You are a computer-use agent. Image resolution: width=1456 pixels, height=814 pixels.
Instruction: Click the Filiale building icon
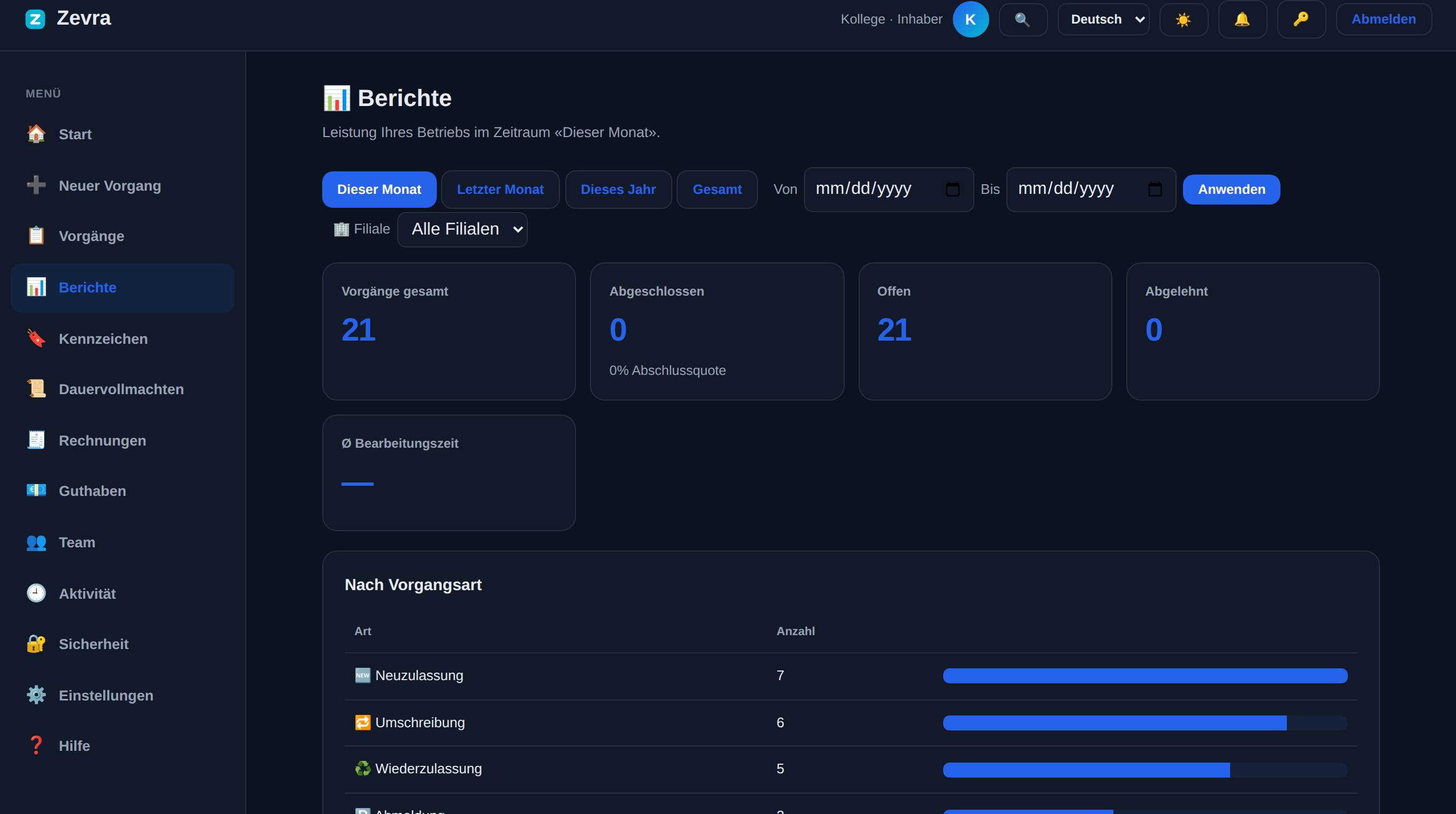pyautogui.click(x=342, y=229)
